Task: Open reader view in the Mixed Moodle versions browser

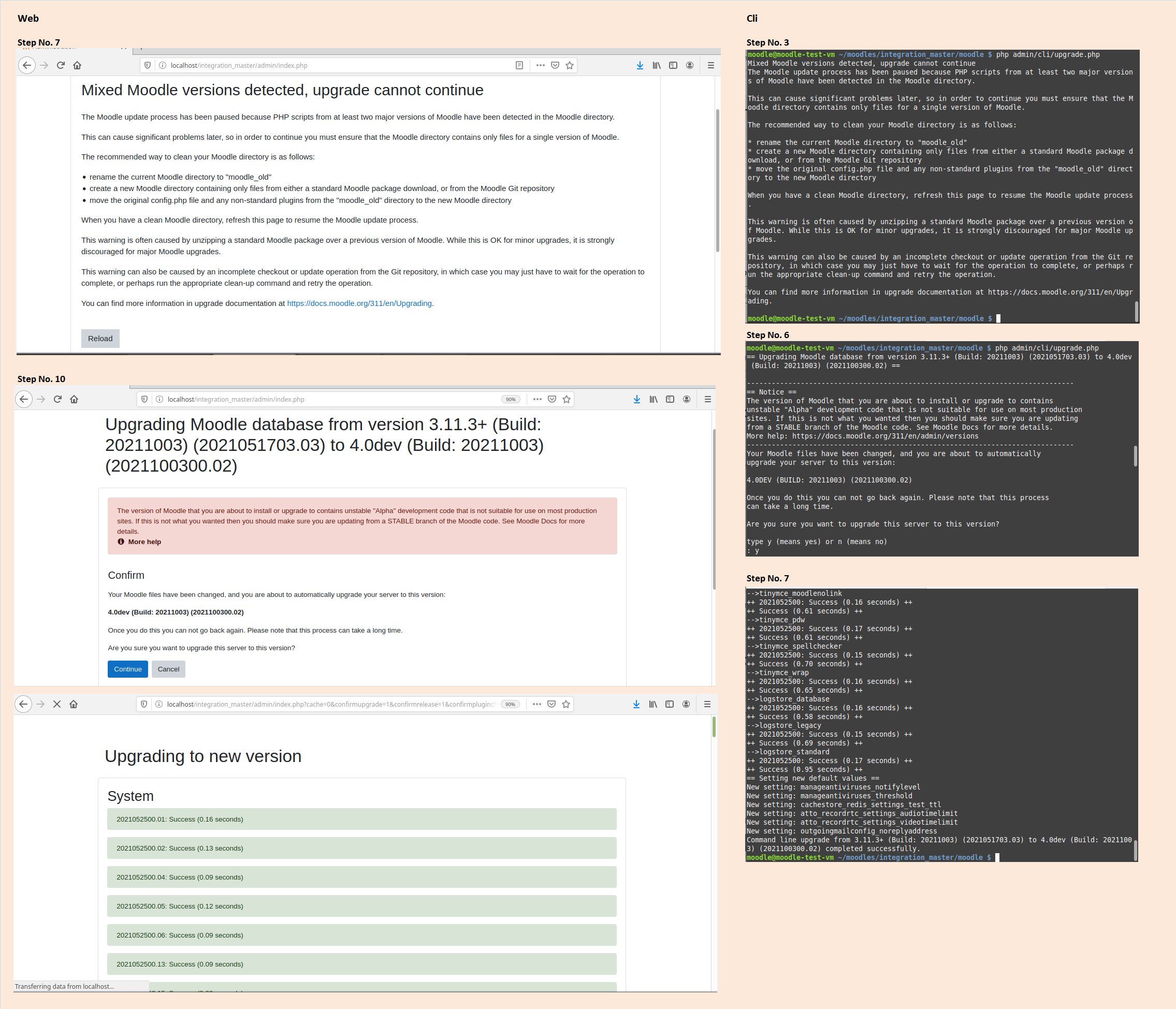Action: point(519,65)
